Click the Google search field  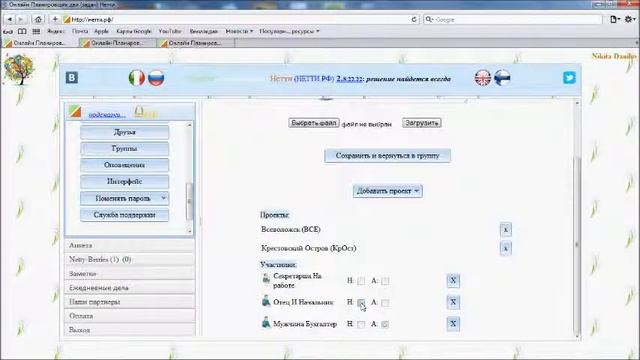pos(512,19)
